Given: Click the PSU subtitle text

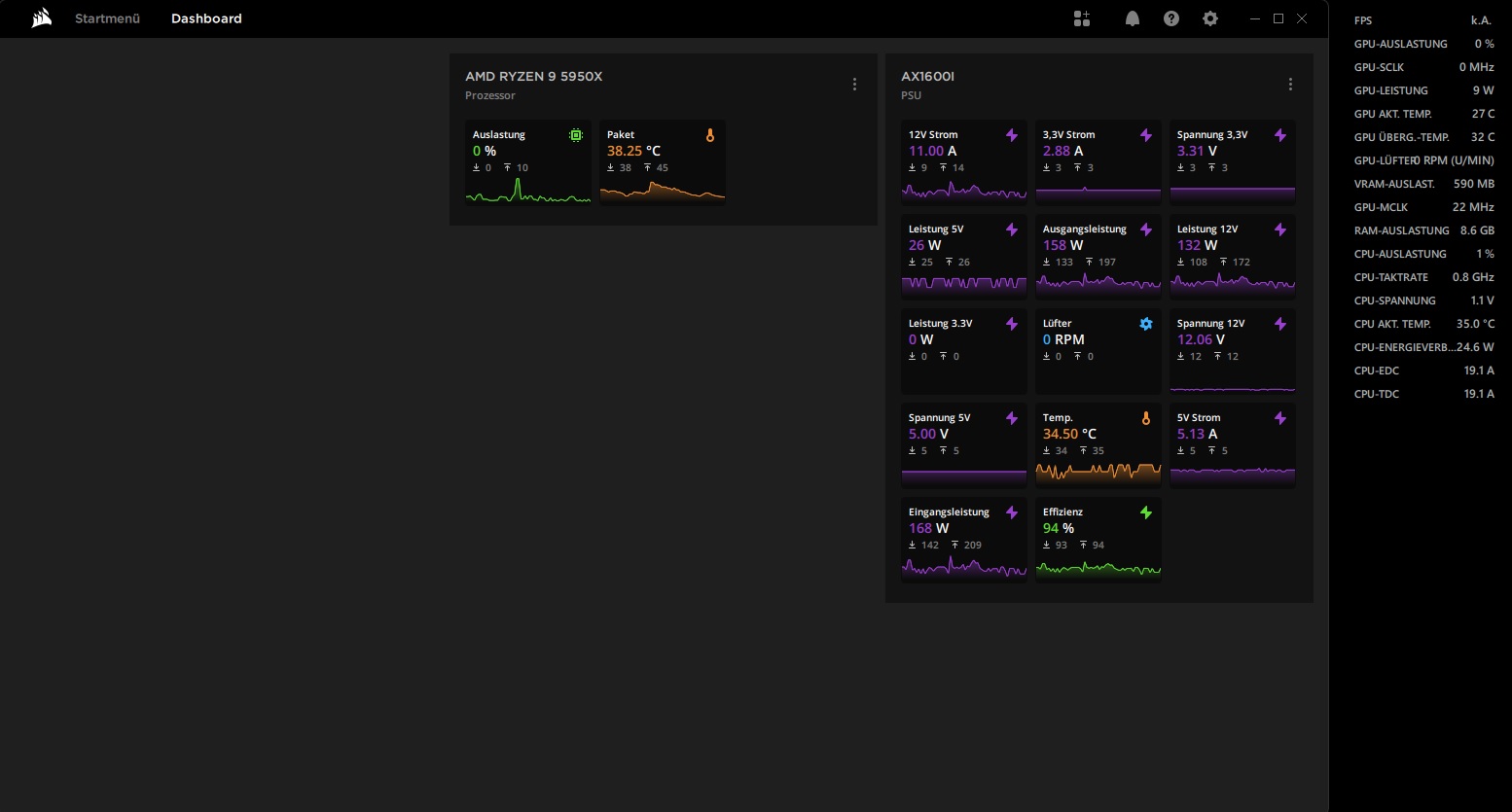Looking at the screenshot, I should (911, 95).
